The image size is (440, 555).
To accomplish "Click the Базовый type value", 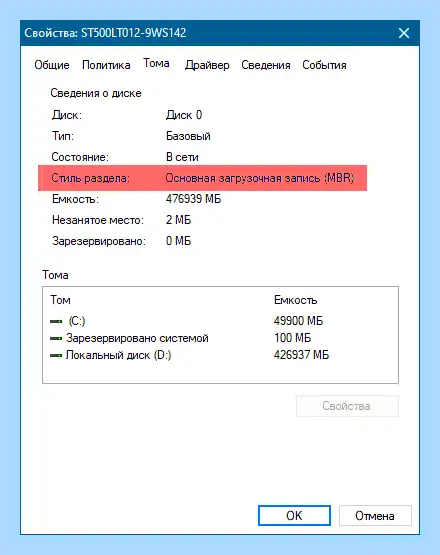I will coord(188,136).
